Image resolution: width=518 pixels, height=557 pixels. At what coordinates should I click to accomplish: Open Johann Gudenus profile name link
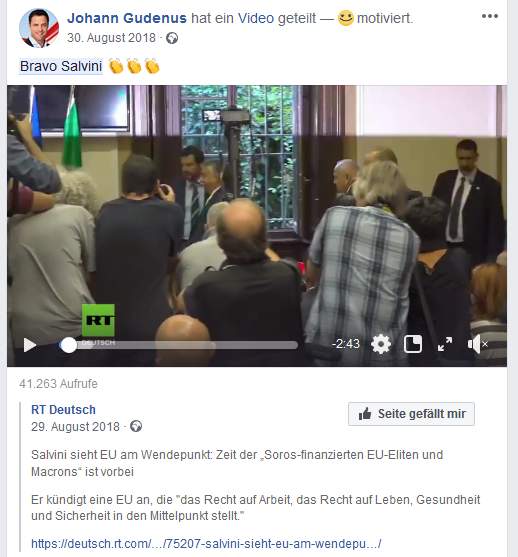coord(127,18)
